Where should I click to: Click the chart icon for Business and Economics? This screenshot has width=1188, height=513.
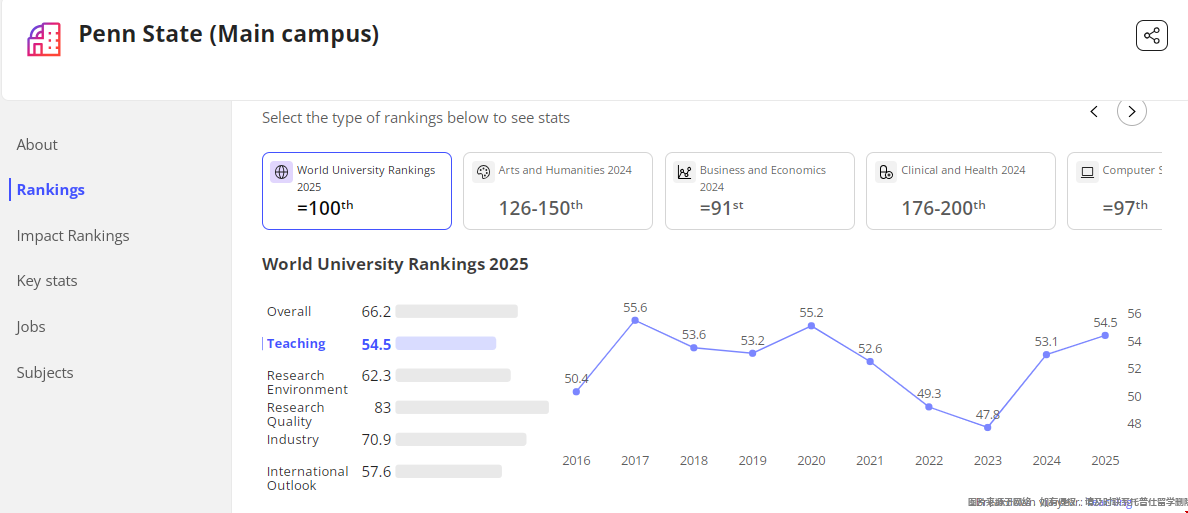pos(684,172)
